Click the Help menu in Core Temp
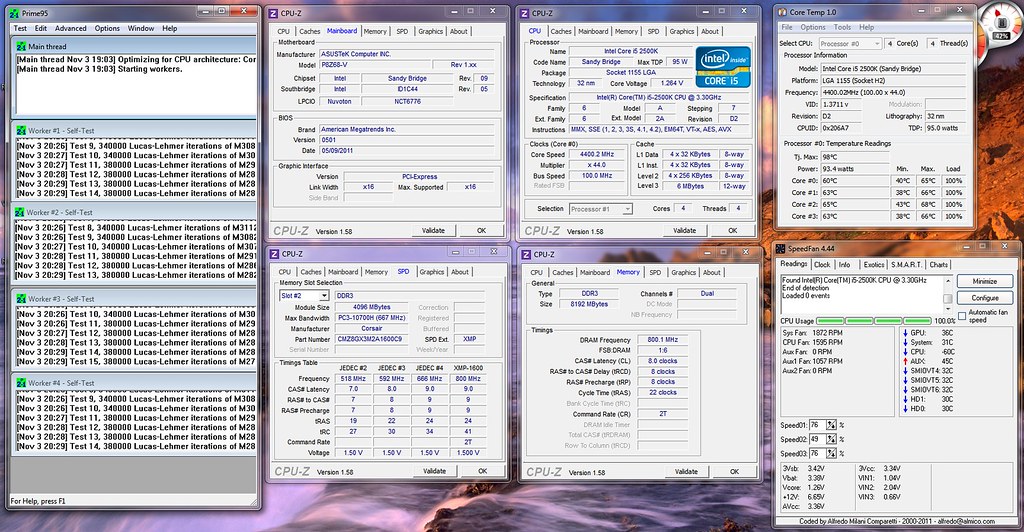The image size is (1024, 532). (867, 27)
